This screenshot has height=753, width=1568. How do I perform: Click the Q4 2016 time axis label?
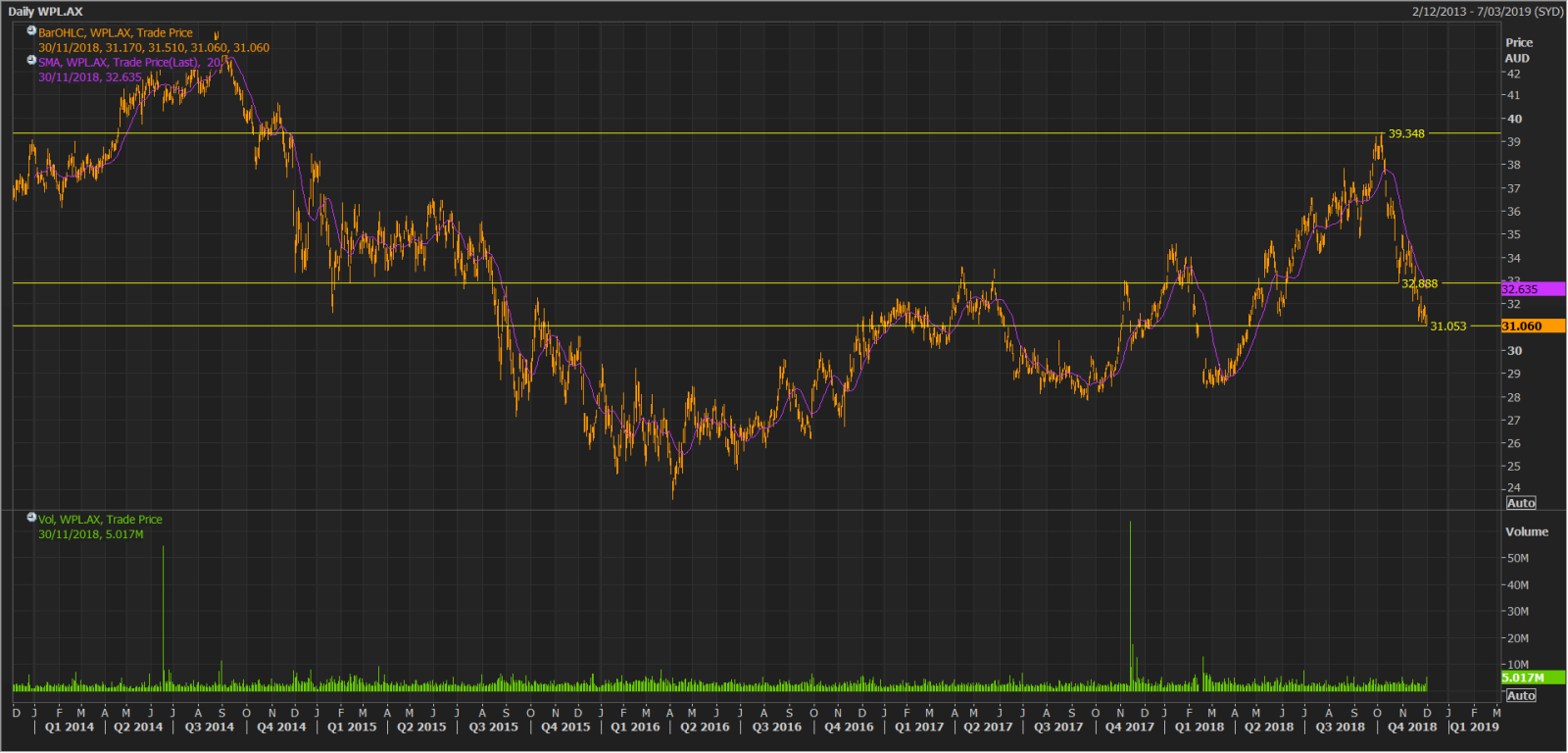click(x=849, y=727)
